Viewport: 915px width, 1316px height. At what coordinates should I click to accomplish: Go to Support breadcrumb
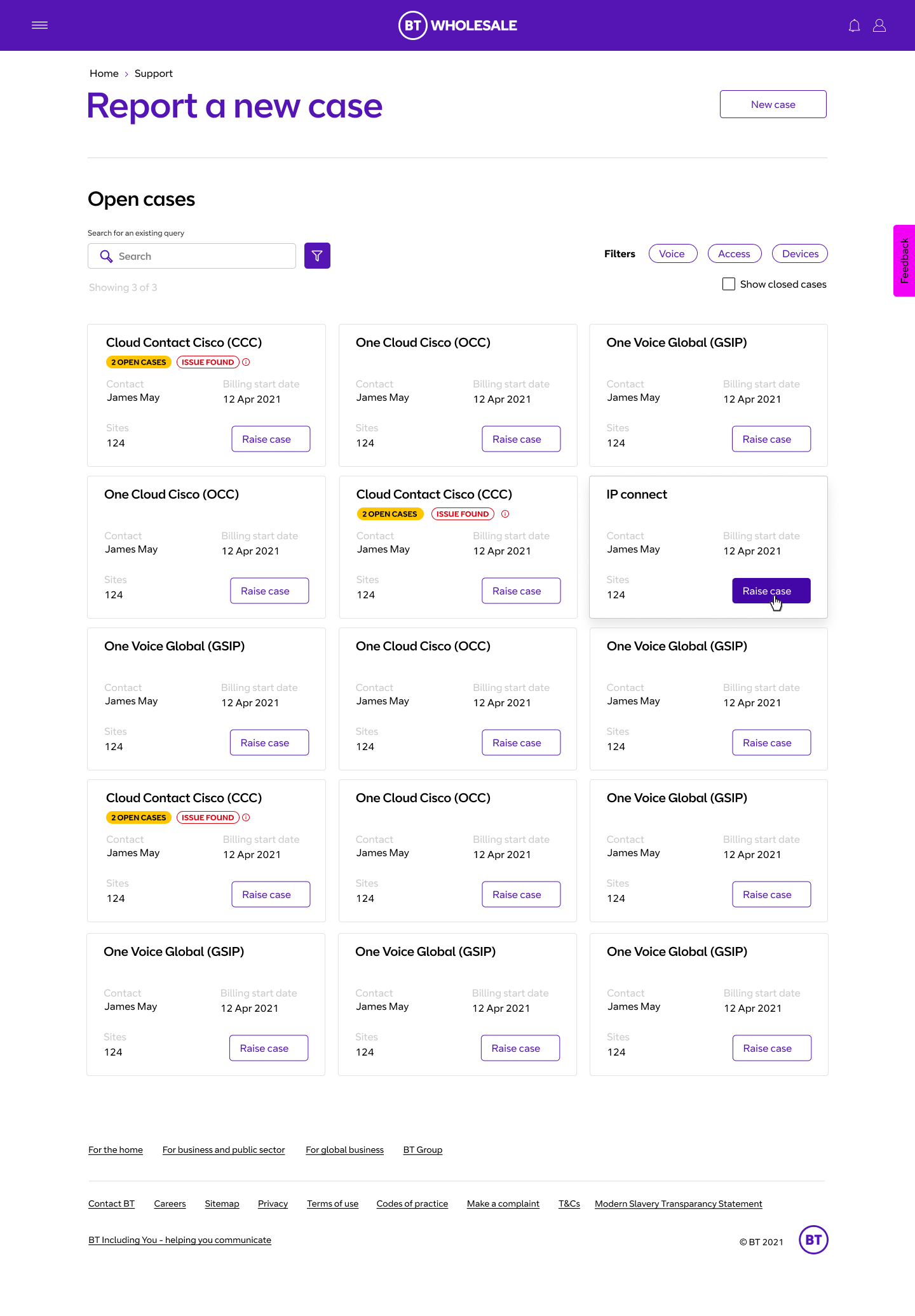[x=154, y=74]
